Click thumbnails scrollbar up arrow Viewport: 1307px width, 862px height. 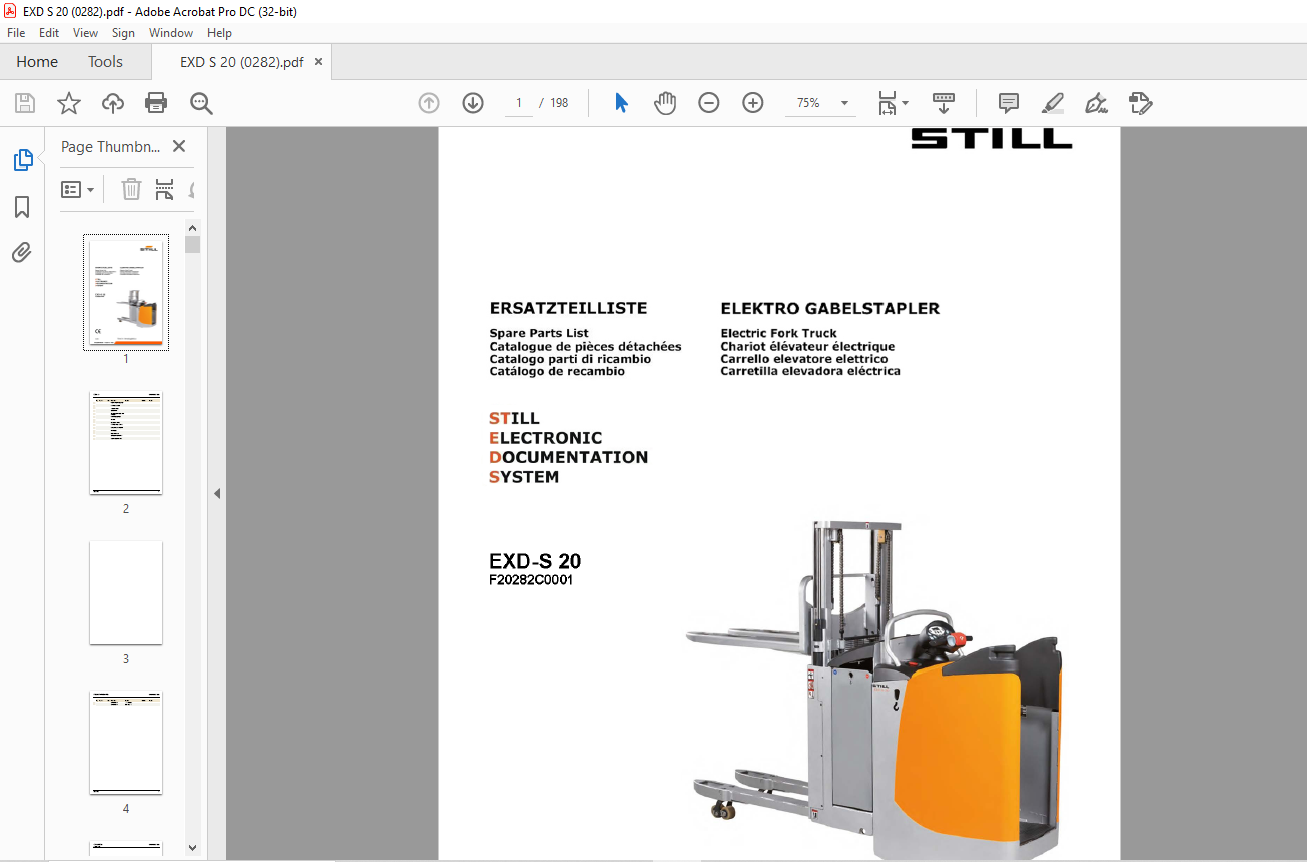193,227
